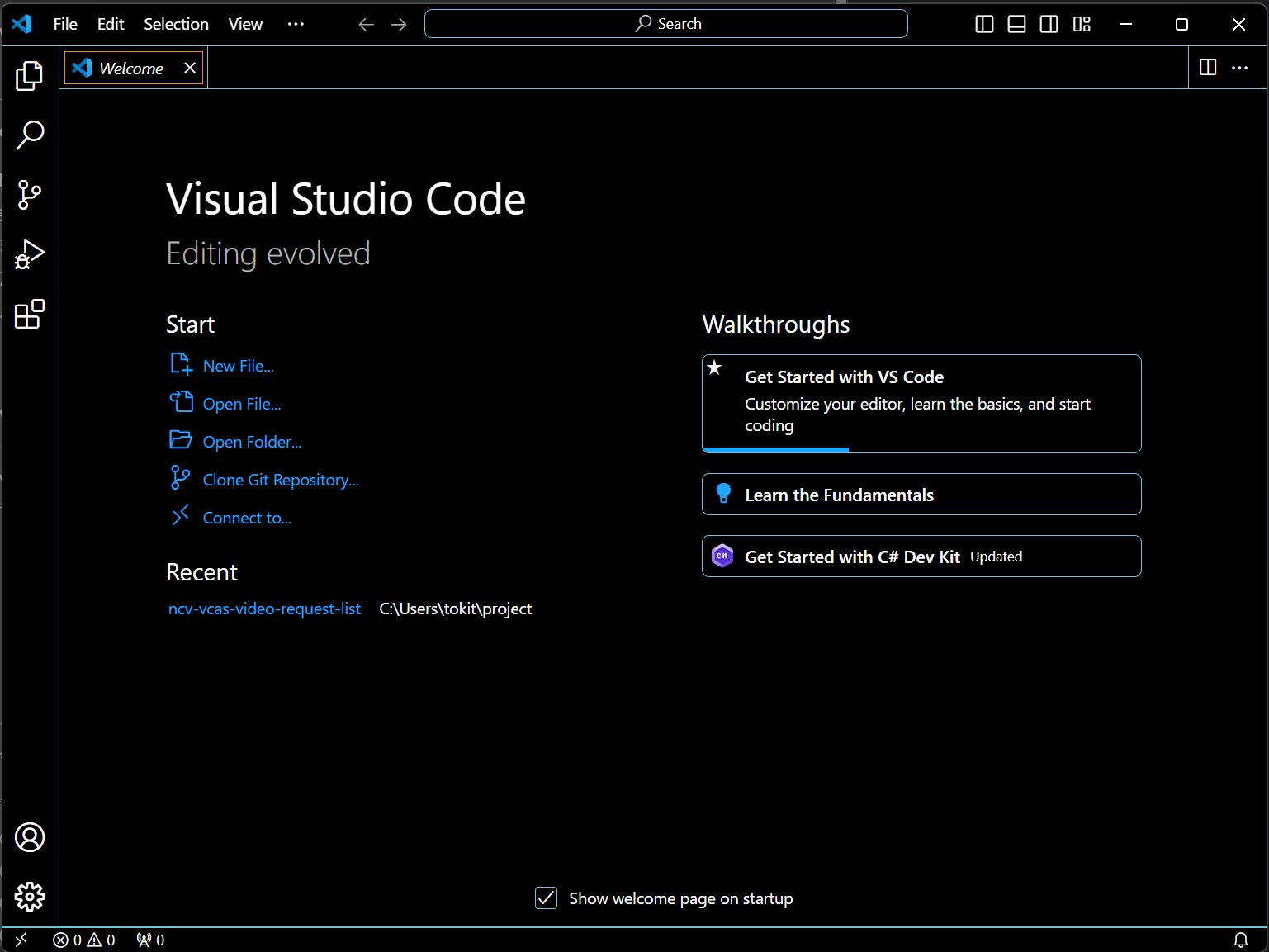Open editor More Actions ellipsis
This screenshot has width=1269, height=952.
pos(1239,68)
